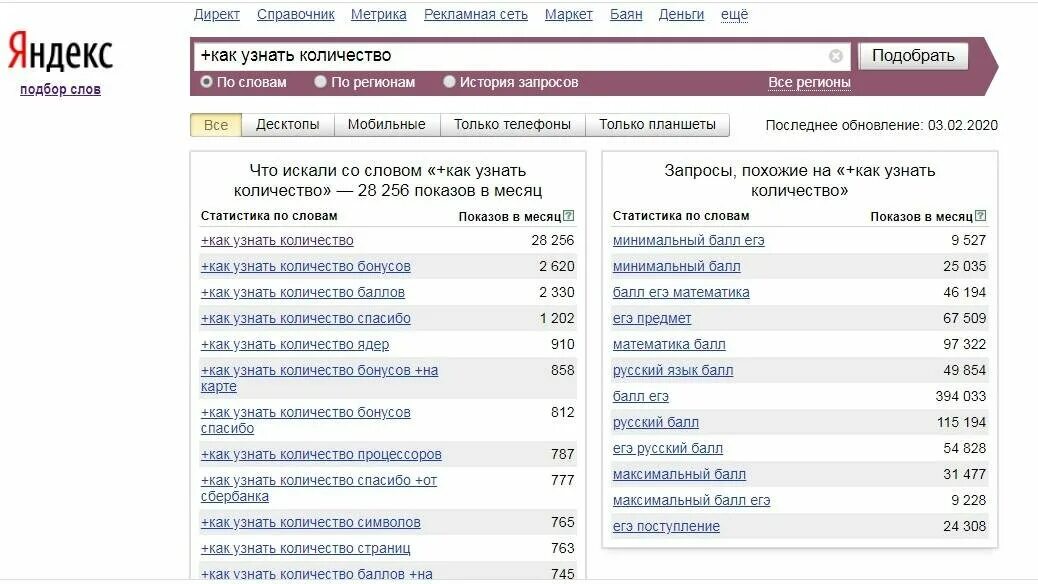
Task: Open similar query 'минимальный балл егэ'
Action: pos(688,240)
